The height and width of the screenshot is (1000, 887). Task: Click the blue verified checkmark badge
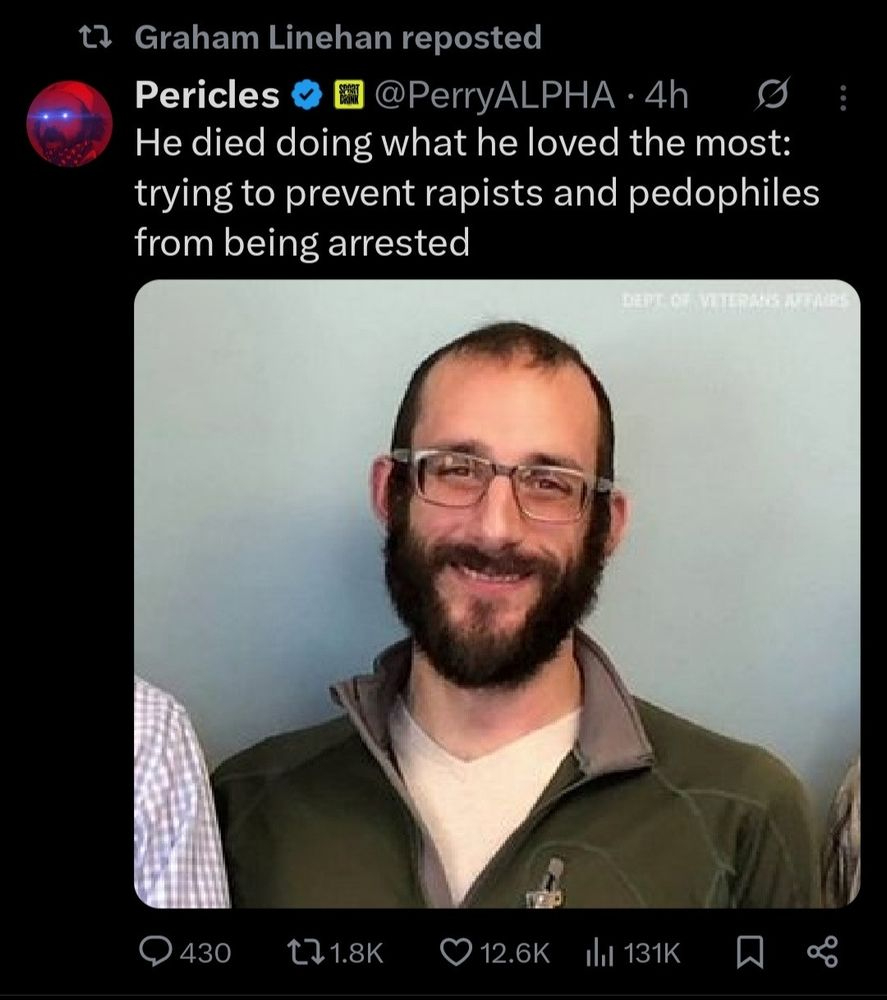(x=307, y=96)
